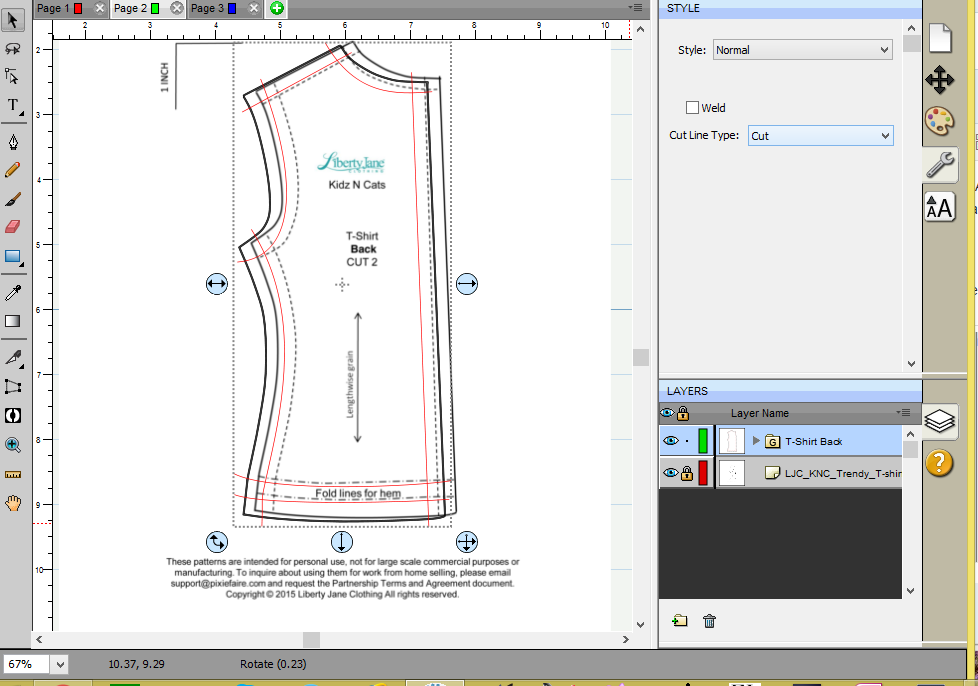
Task: Hide the T-Shirt Back layer
Action: tap(669, 441)
